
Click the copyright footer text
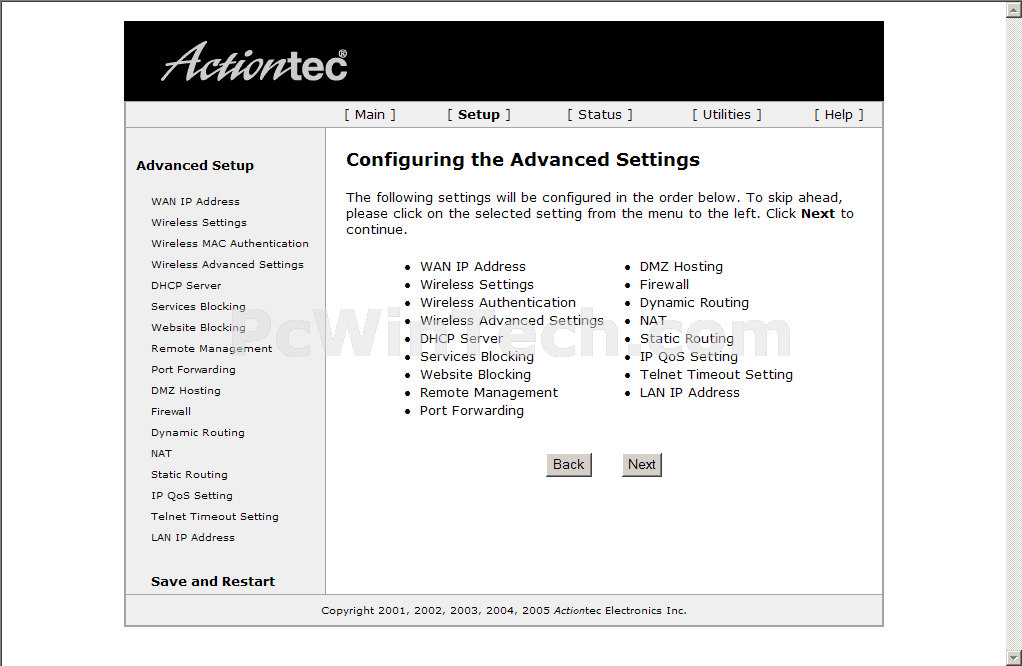point(504,611)
